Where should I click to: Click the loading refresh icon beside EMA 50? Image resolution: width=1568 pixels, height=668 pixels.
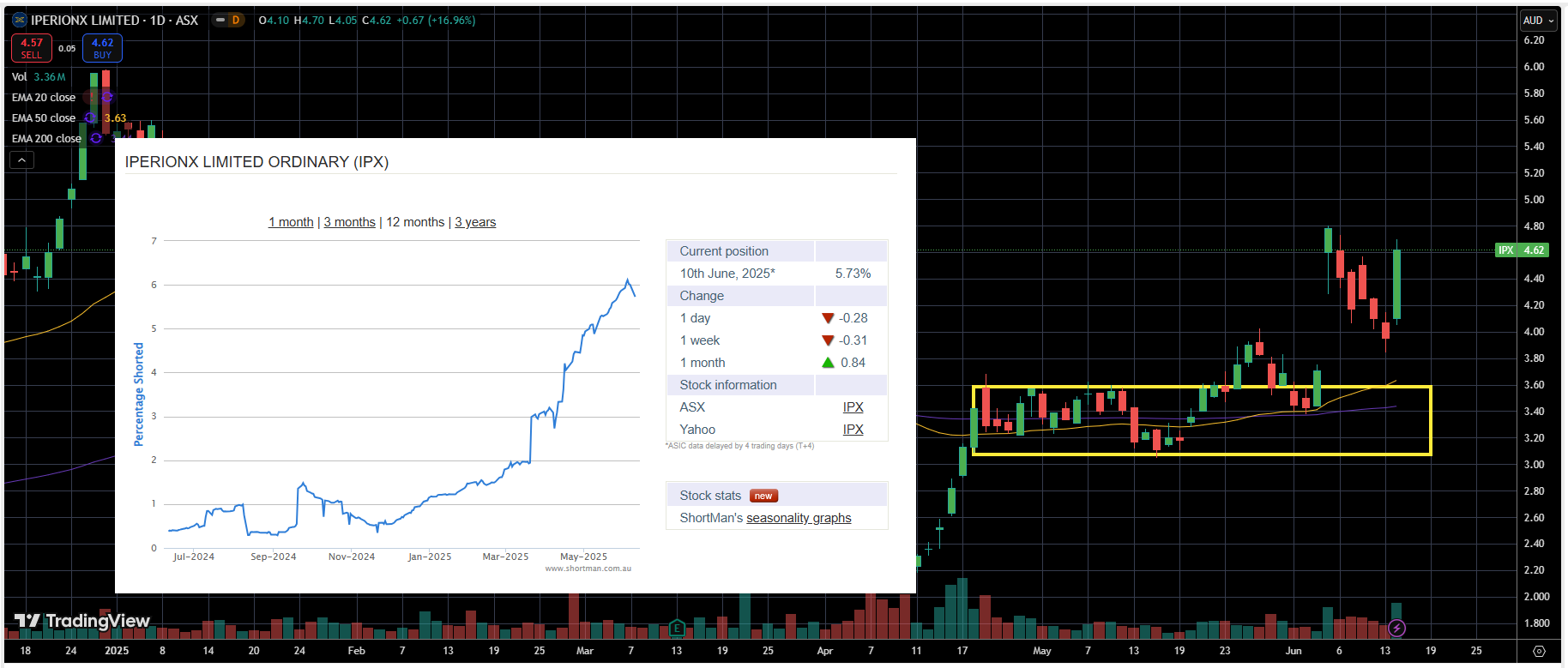[90, 118]
